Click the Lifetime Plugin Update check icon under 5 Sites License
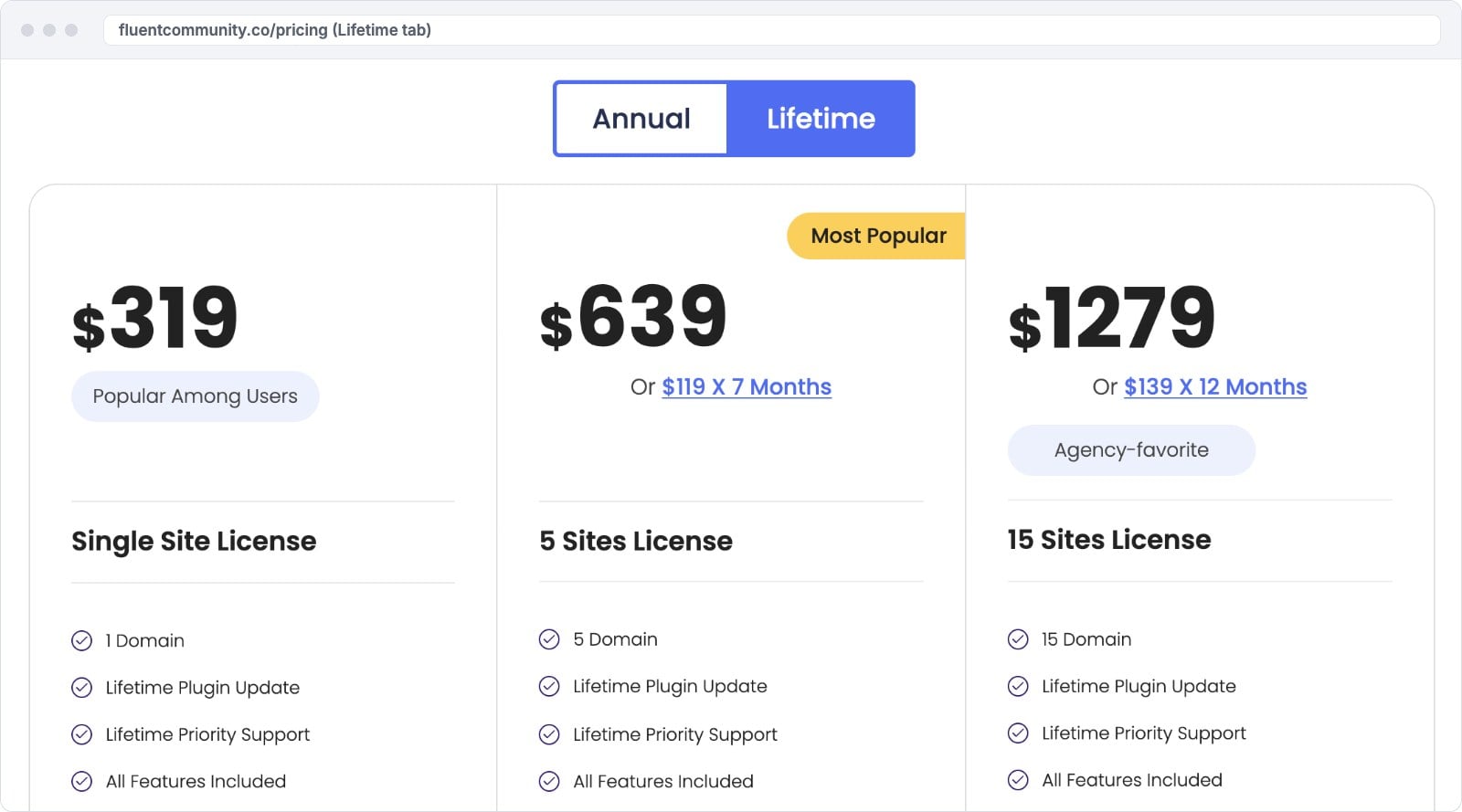This screenshot has height=812, width=1462. 549,686
